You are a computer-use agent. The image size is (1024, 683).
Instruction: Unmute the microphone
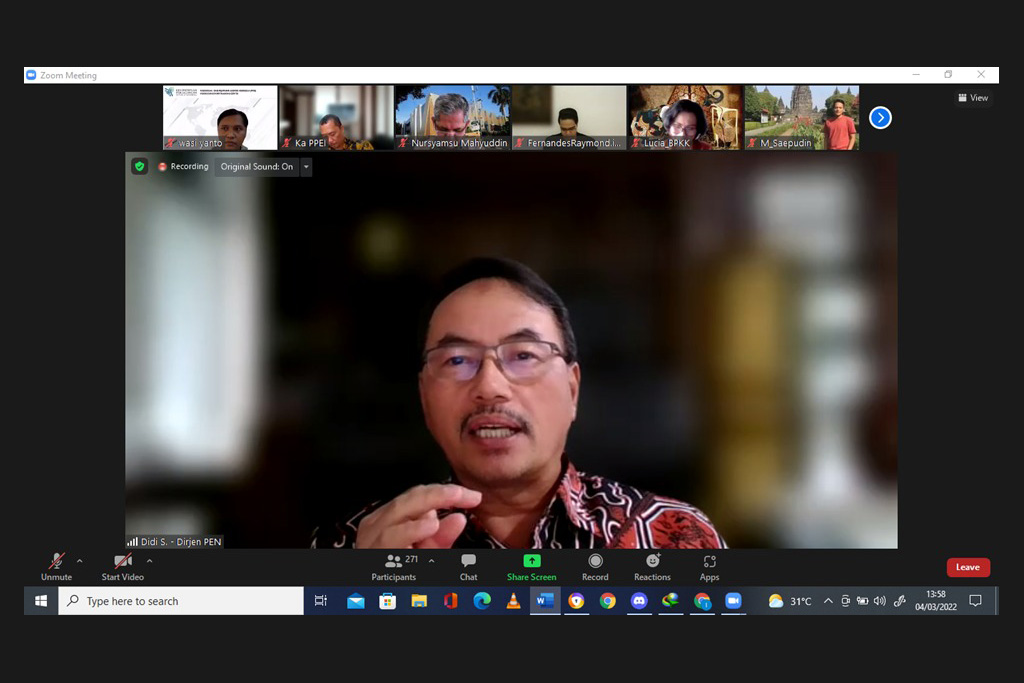(x=56, y=566)
